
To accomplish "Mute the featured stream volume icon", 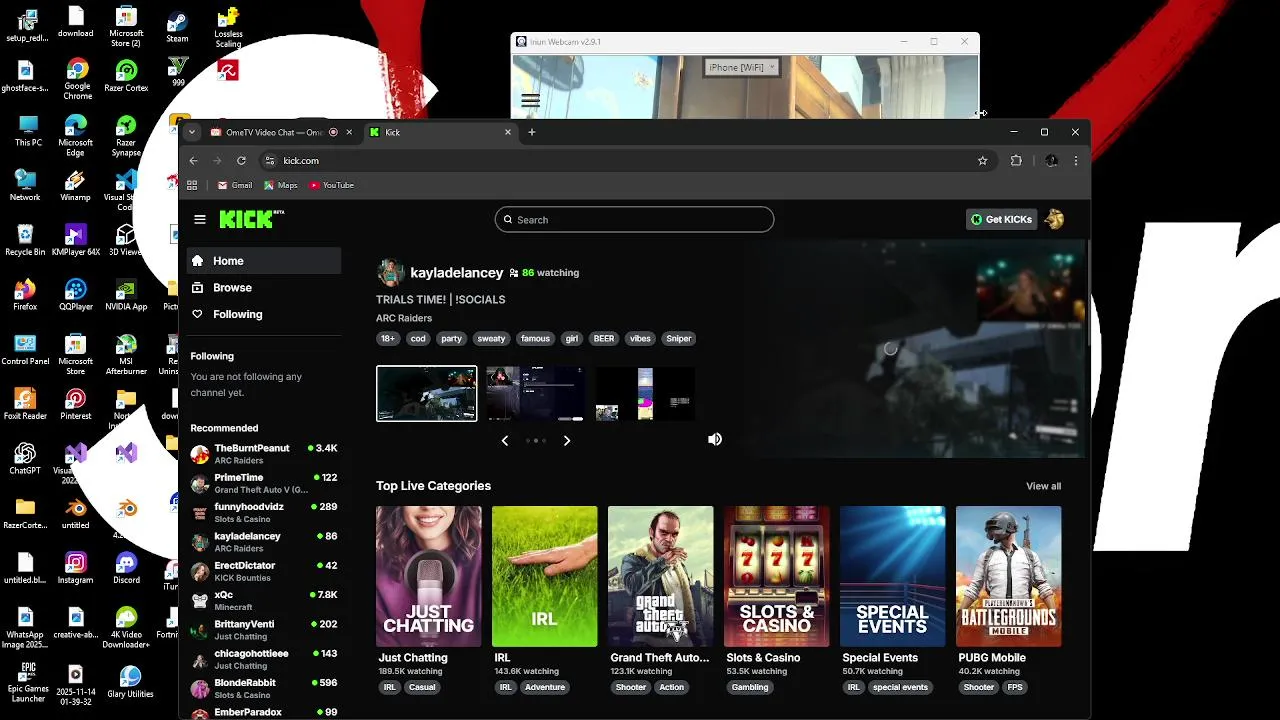I will click(715, 439).
